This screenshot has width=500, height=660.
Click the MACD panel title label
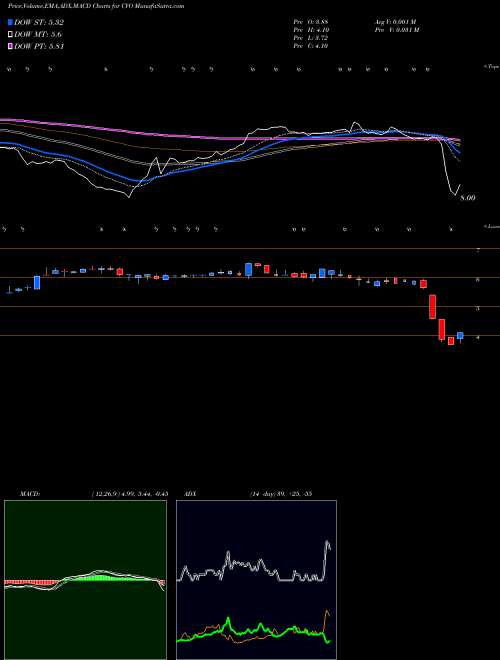point(30,494)
